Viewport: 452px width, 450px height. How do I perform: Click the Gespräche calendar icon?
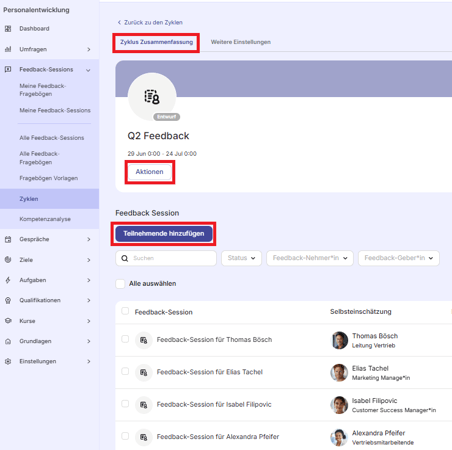8,239
